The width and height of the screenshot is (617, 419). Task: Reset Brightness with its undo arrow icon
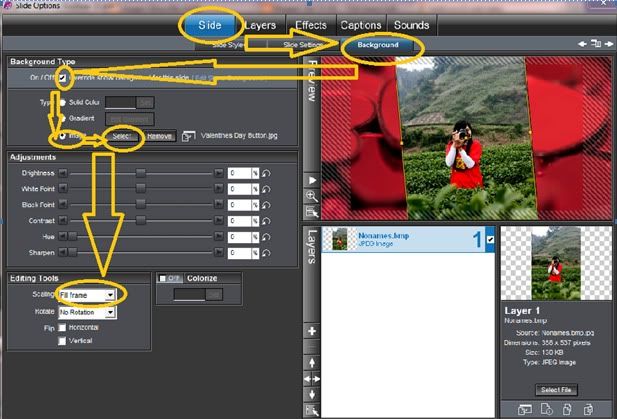click(267, 173)
